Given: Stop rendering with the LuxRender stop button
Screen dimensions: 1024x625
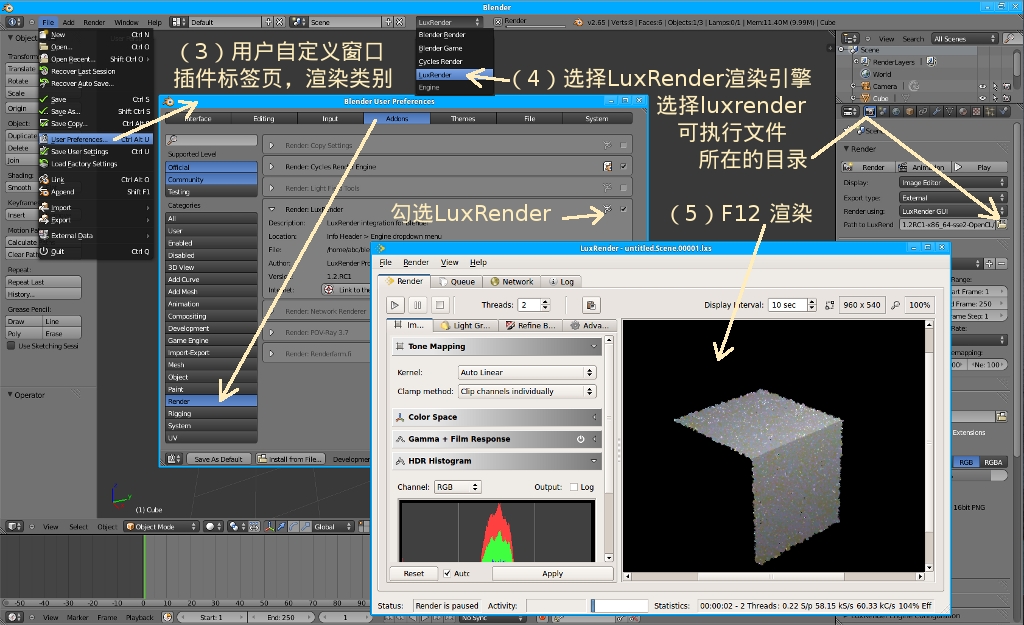Looking at the screenshot, I should [440, 305].
